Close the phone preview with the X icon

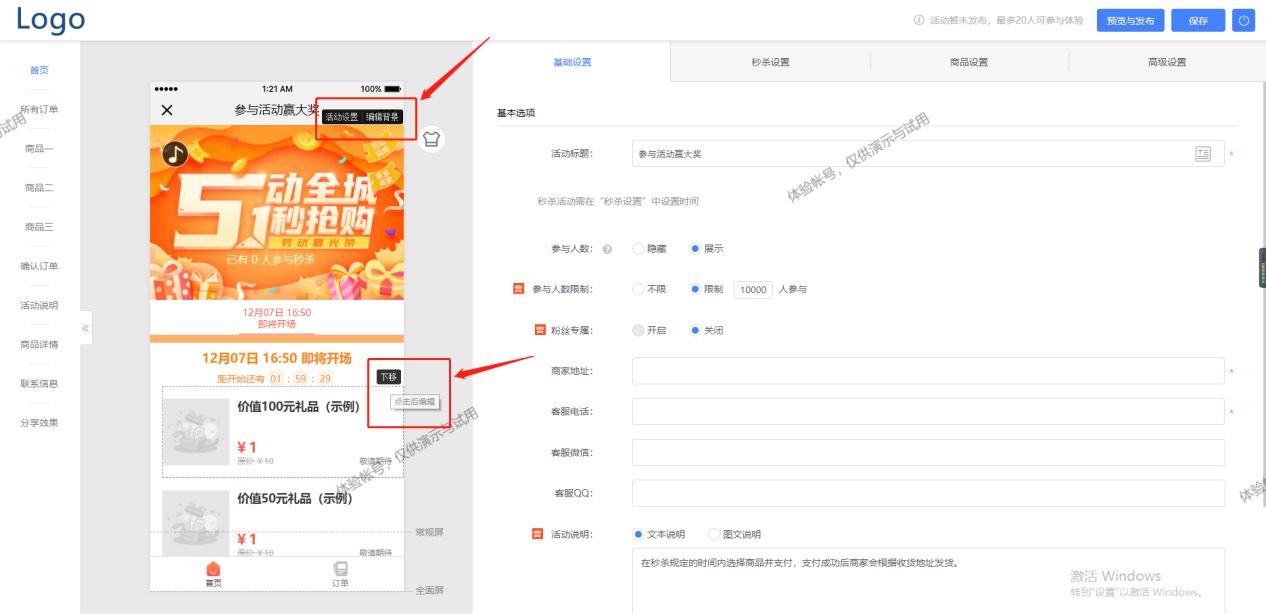[x=166, y=111]
